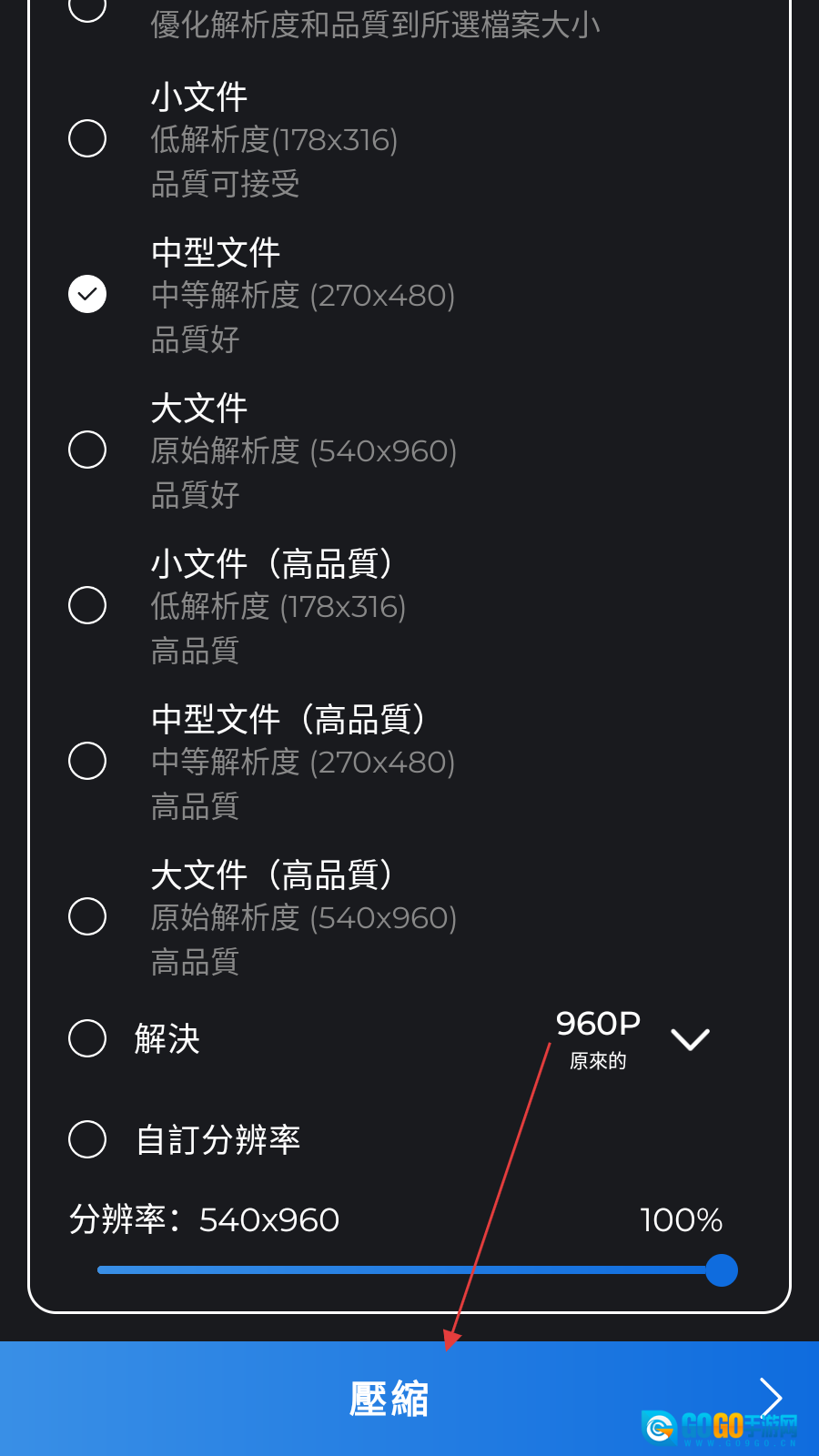Click the 大文件 option title

(x=199, y=409)
